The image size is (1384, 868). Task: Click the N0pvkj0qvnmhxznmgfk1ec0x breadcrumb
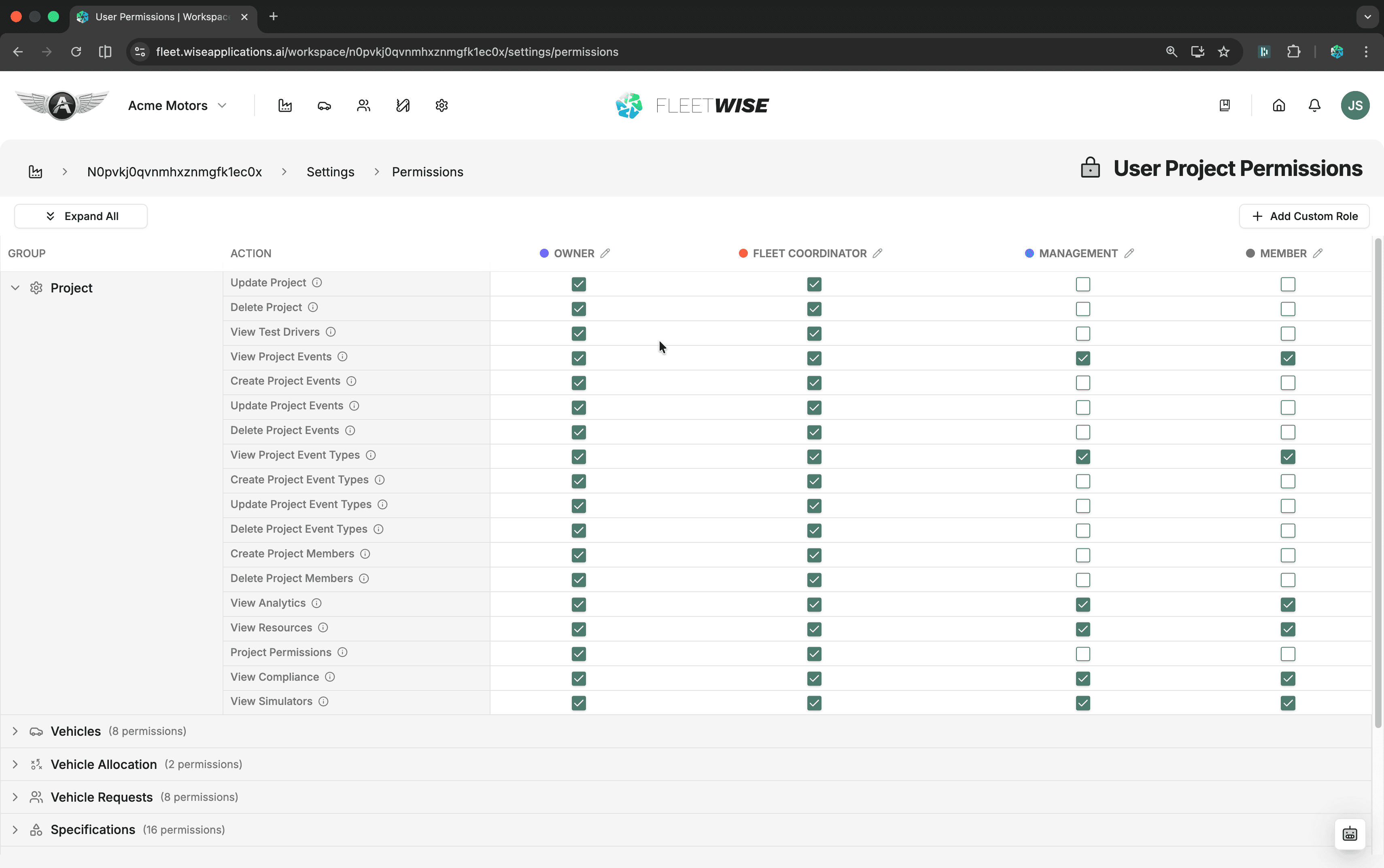[174, 172]
